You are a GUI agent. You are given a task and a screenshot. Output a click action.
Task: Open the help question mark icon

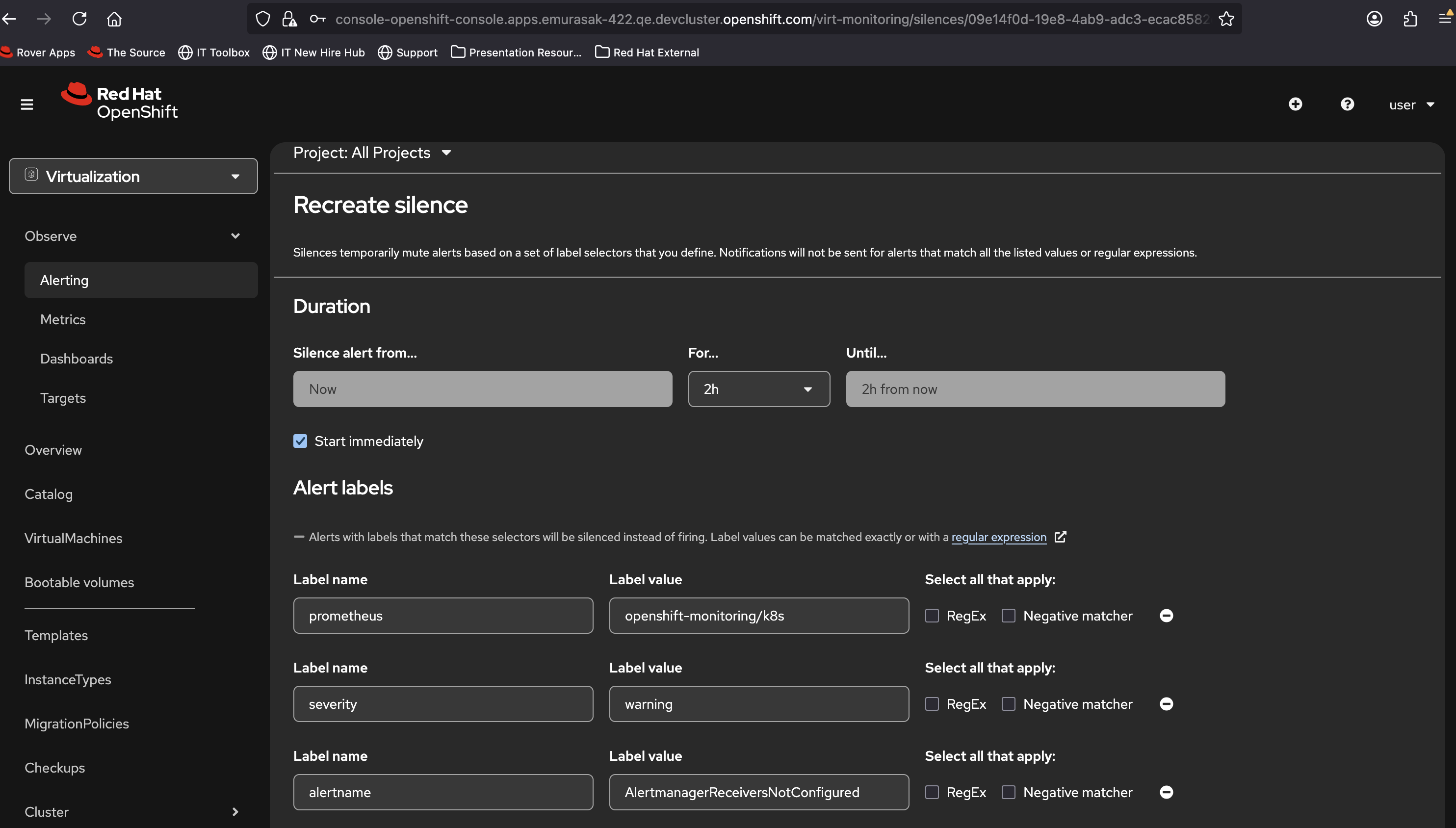pyautogui.click(x=1347, y=104)
